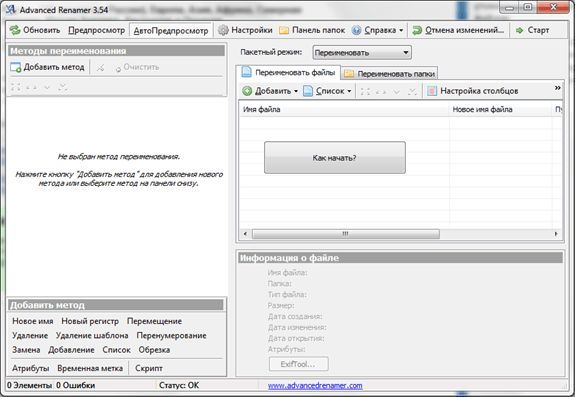Click the horizontal scrollbar thumb
This screenshot has height=397, width=575.
pos(345,234)
